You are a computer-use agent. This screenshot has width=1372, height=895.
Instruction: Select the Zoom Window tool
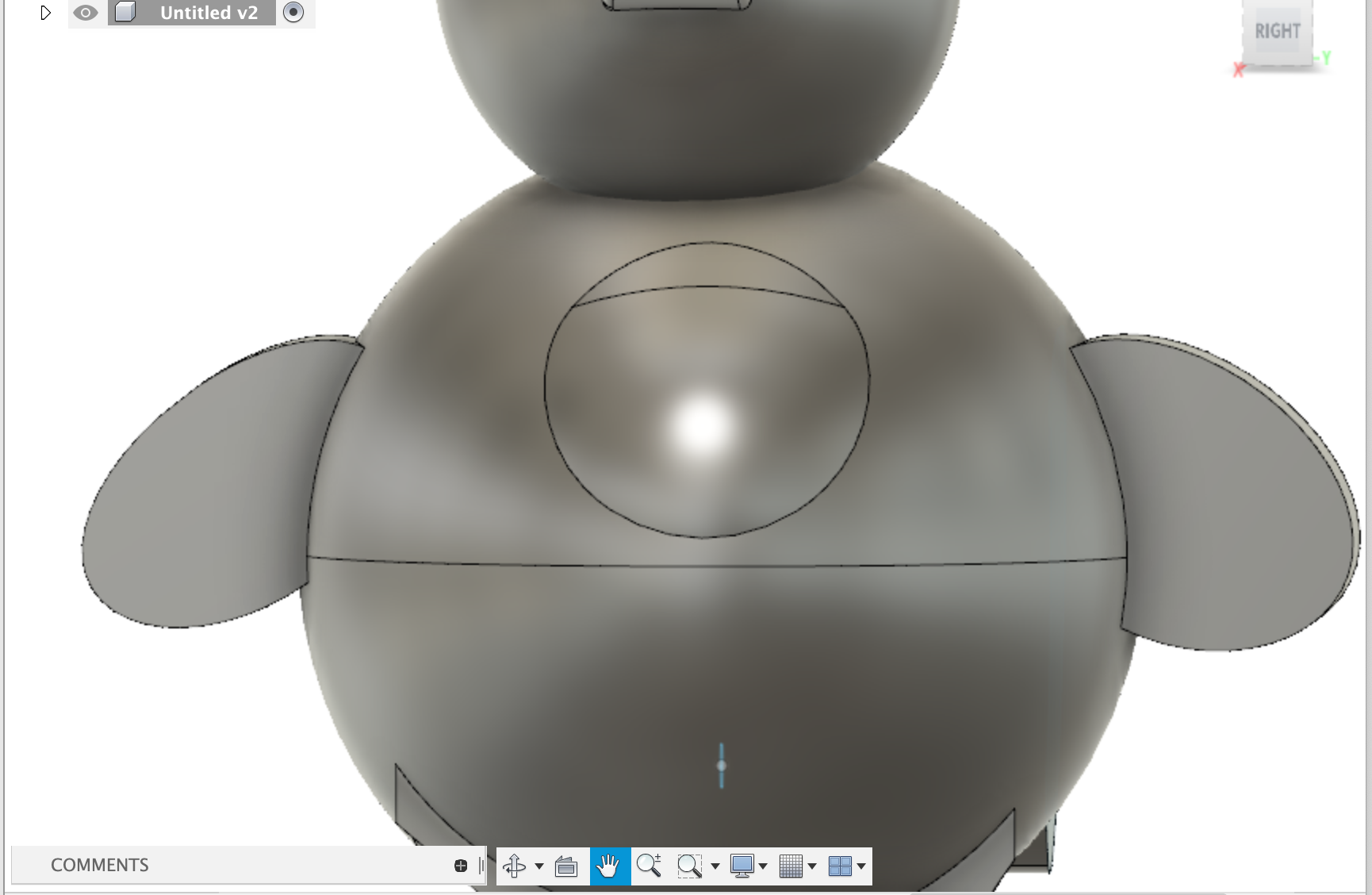688,866
